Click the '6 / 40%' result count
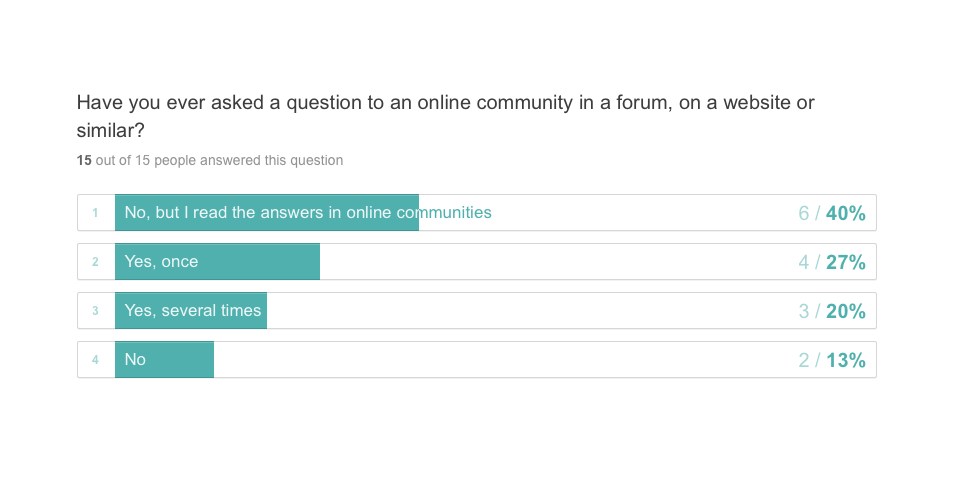 (832, 213)
